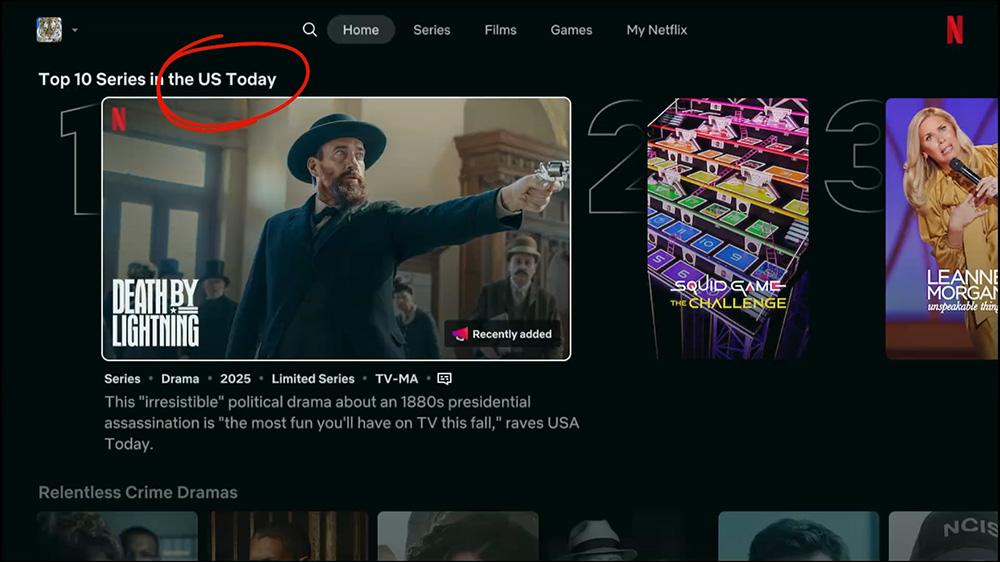Click the subtitles icon beside TV-MA

(445, 379)
